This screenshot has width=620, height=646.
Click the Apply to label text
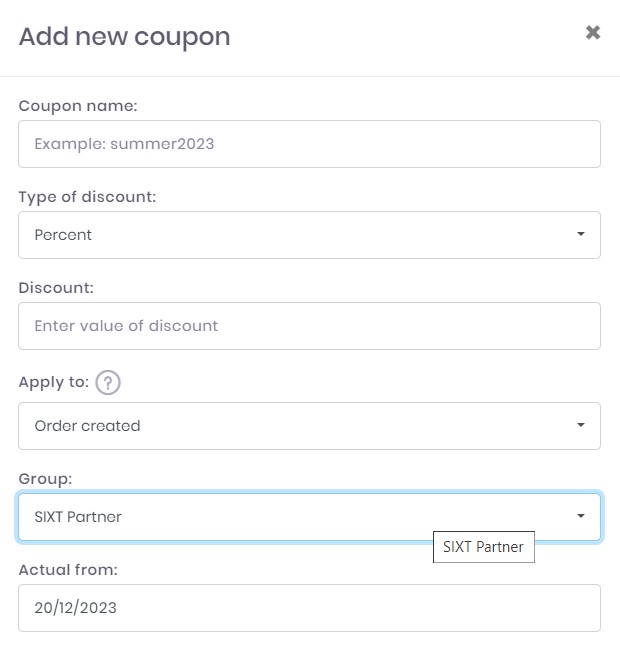[x=53, y=382]
